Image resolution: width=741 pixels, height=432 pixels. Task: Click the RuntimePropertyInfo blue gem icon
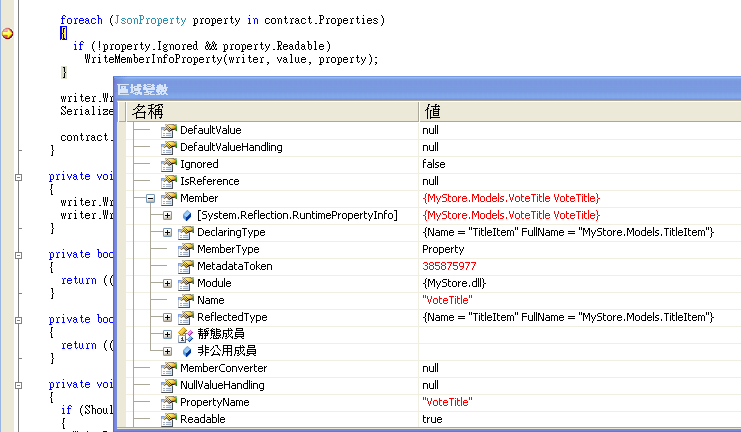point(187,216)
